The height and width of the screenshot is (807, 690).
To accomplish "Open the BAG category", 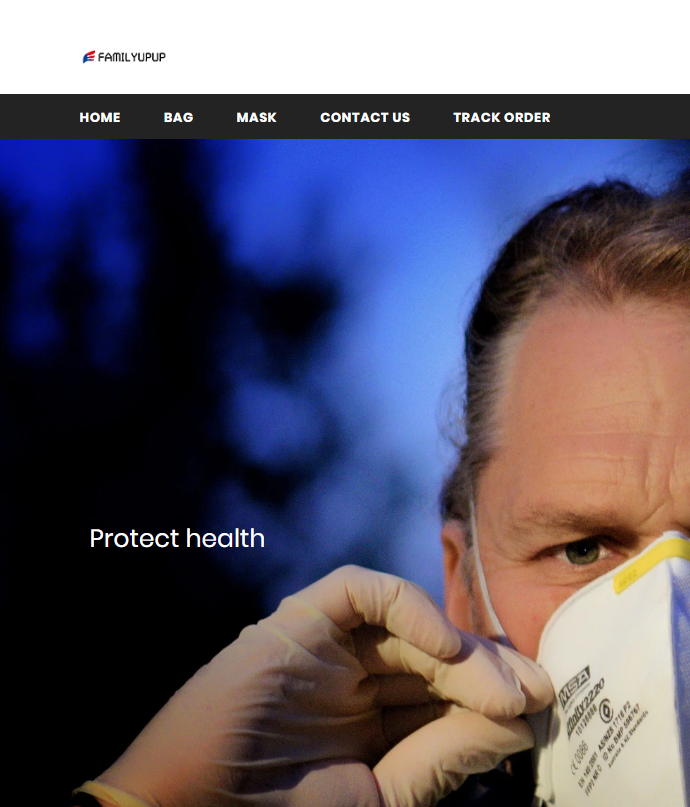I will click(178, 117).
